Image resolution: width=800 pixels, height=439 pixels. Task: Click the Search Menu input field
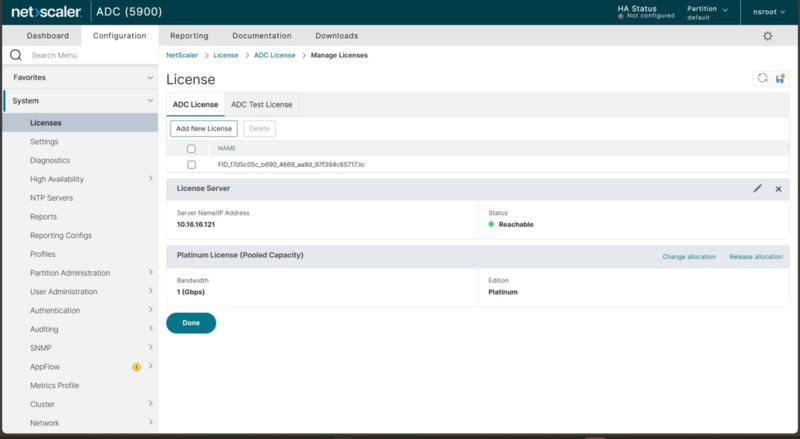tap(92, 55)
